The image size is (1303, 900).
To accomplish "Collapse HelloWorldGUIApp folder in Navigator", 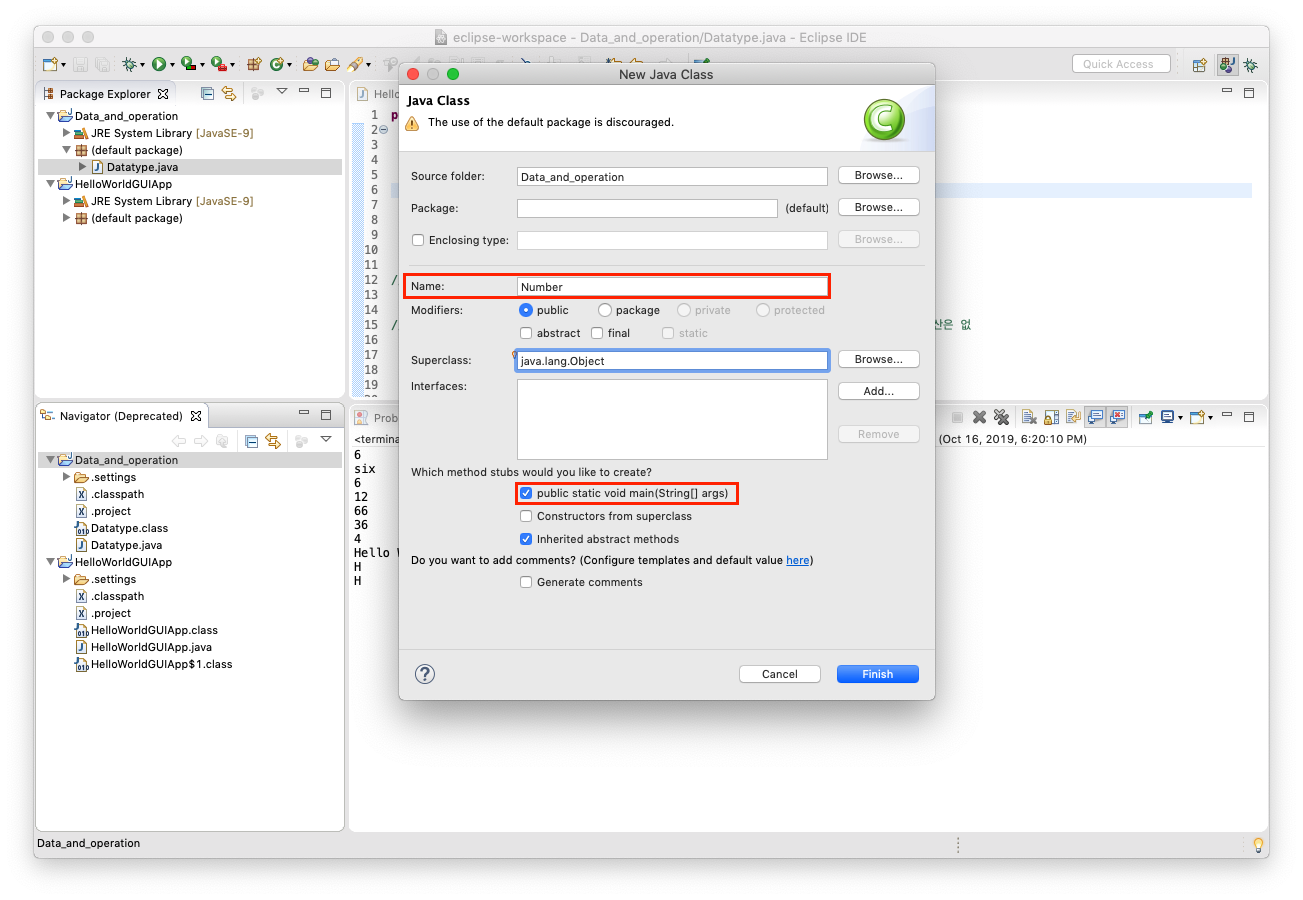I will point(50,562).
